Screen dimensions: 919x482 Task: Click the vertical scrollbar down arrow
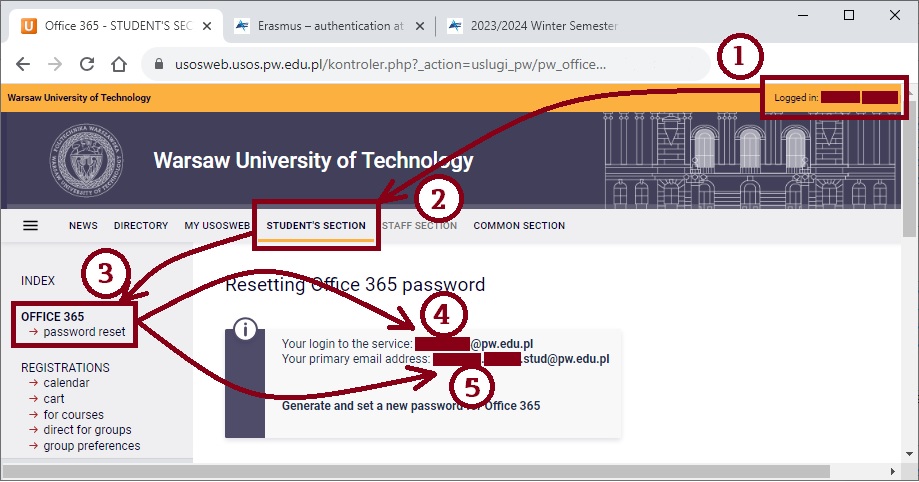click(x=909, y=454)
